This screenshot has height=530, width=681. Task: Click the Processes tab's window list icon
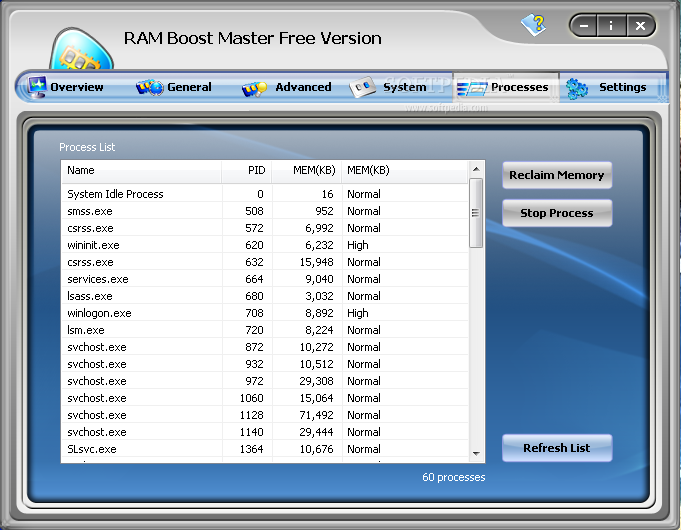click(472, 88)
